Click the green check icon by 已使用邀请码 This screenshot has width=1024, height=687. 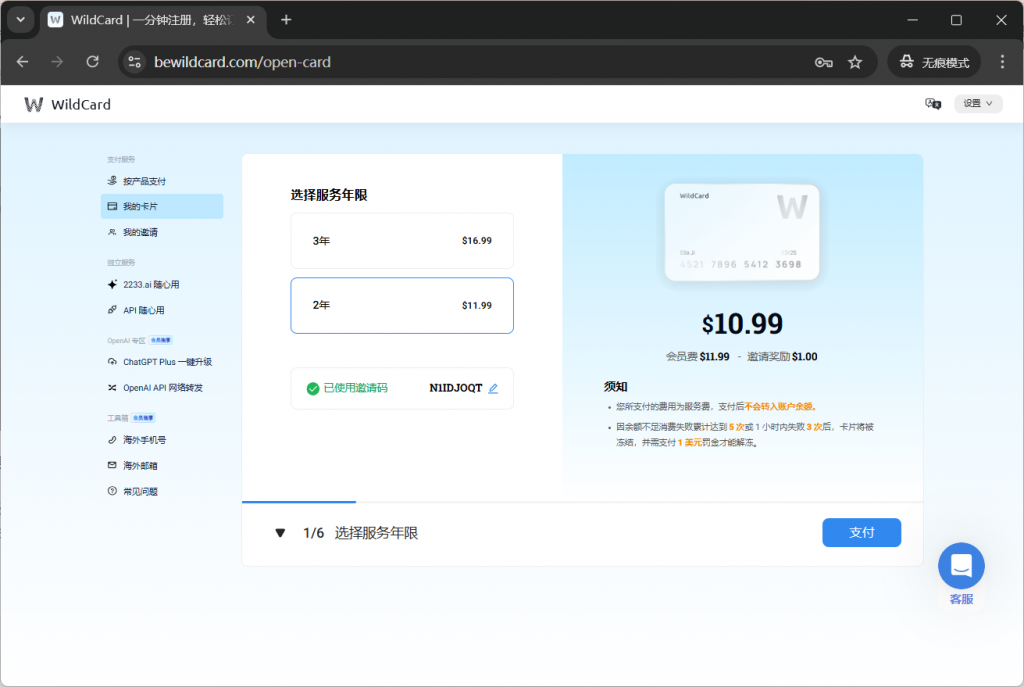(x=313, y=389)
